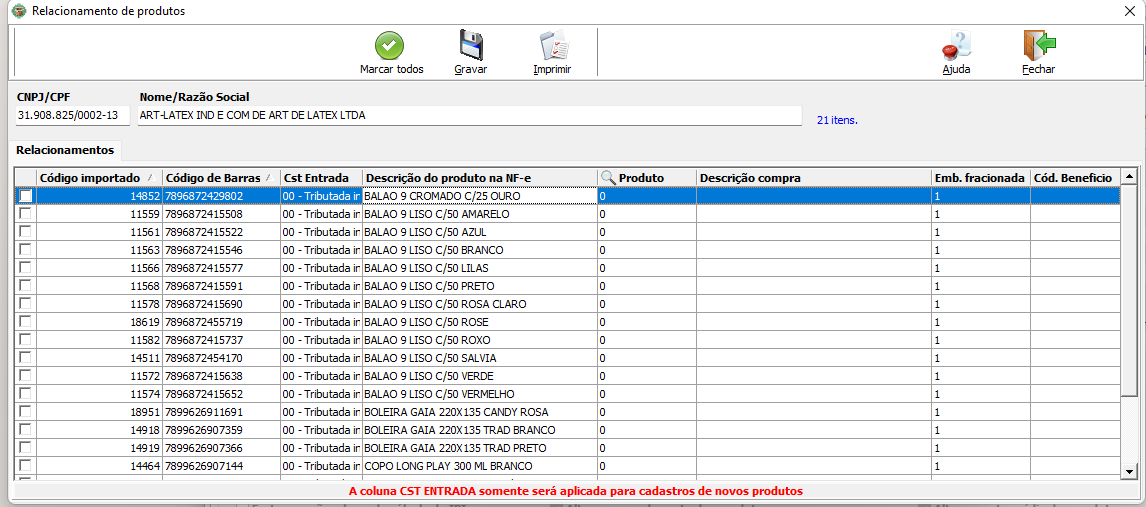
Task: Click the Marcar todos label
Action: pos(392,69)
